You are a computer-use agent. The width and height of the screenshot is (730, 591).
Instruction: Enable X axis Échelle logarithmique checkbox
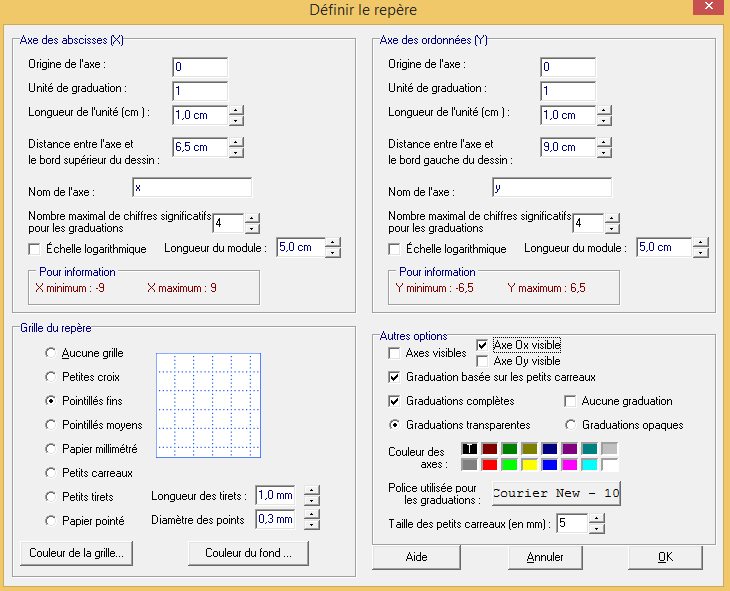click(35, 249)
